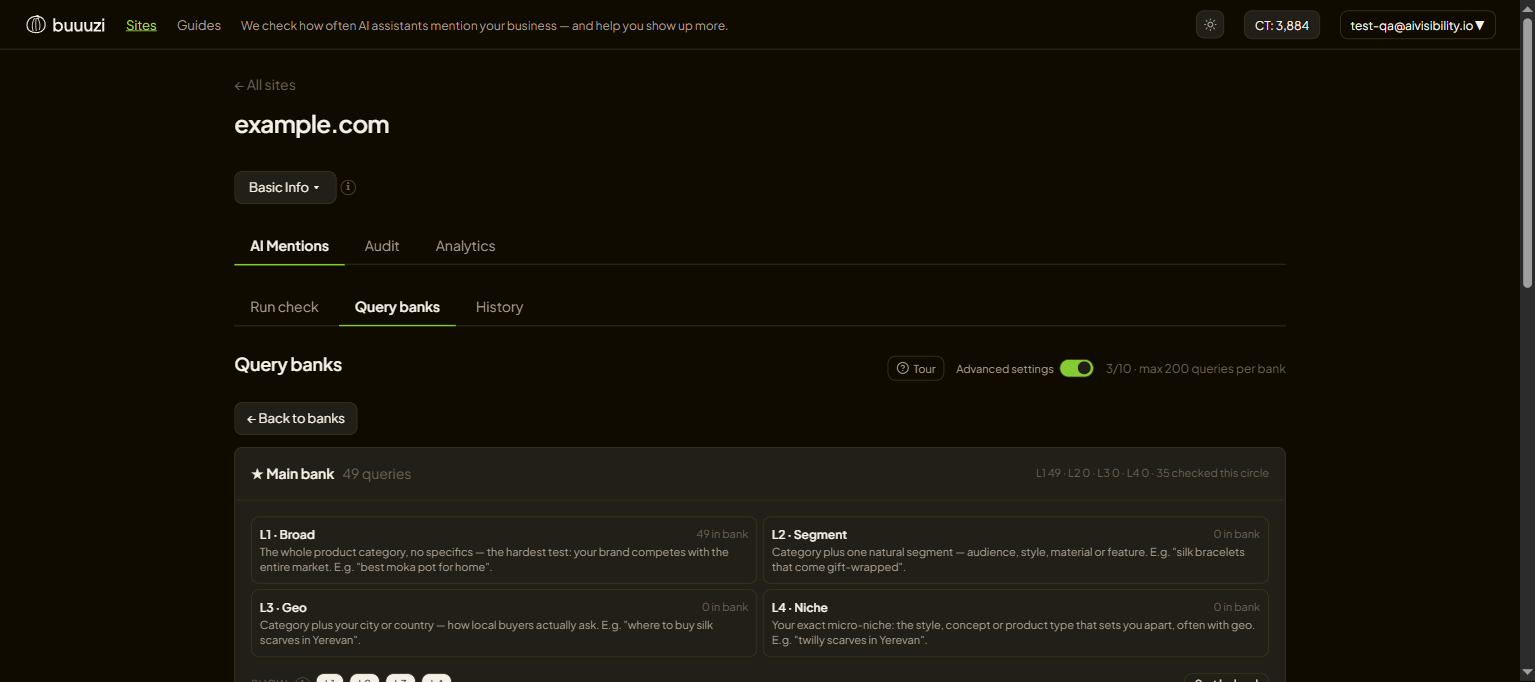The height and width of the screenshot is (682, 1535).
Task: Expand the Basic Info dropdown
Action: pyautogui.click(x=285, y=187)
